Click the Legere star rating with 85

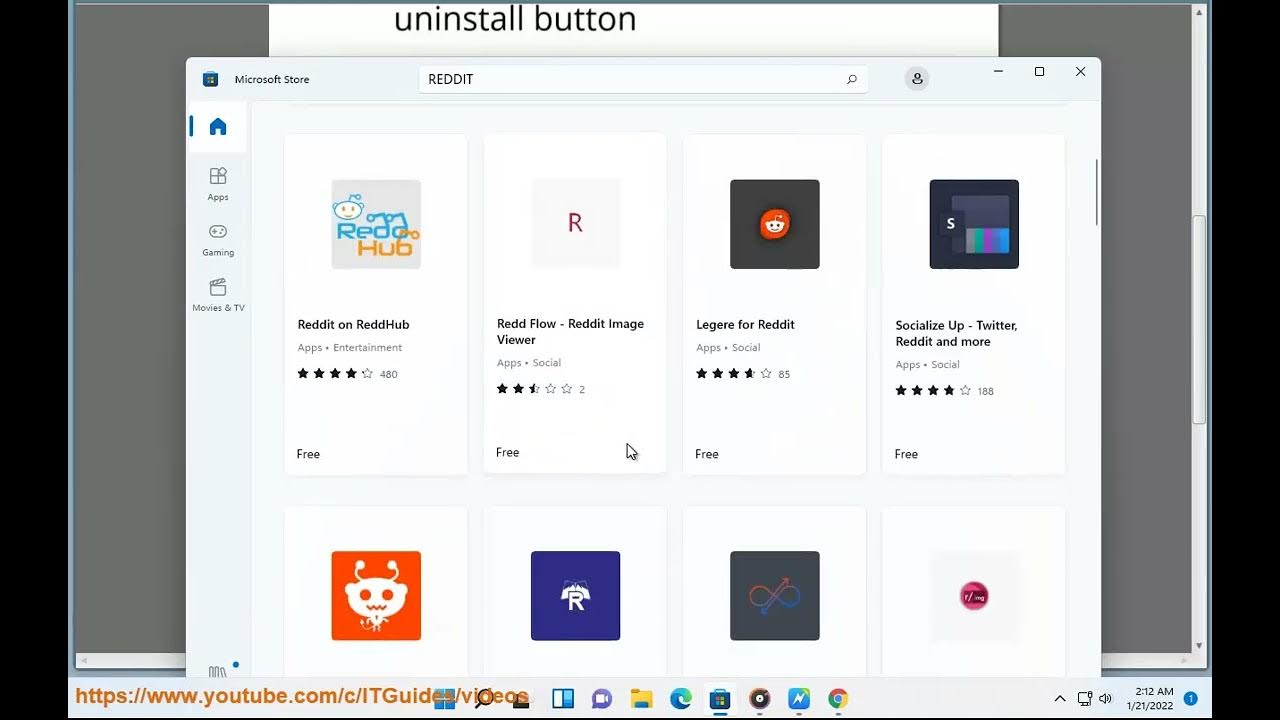[x=743, y=374]
